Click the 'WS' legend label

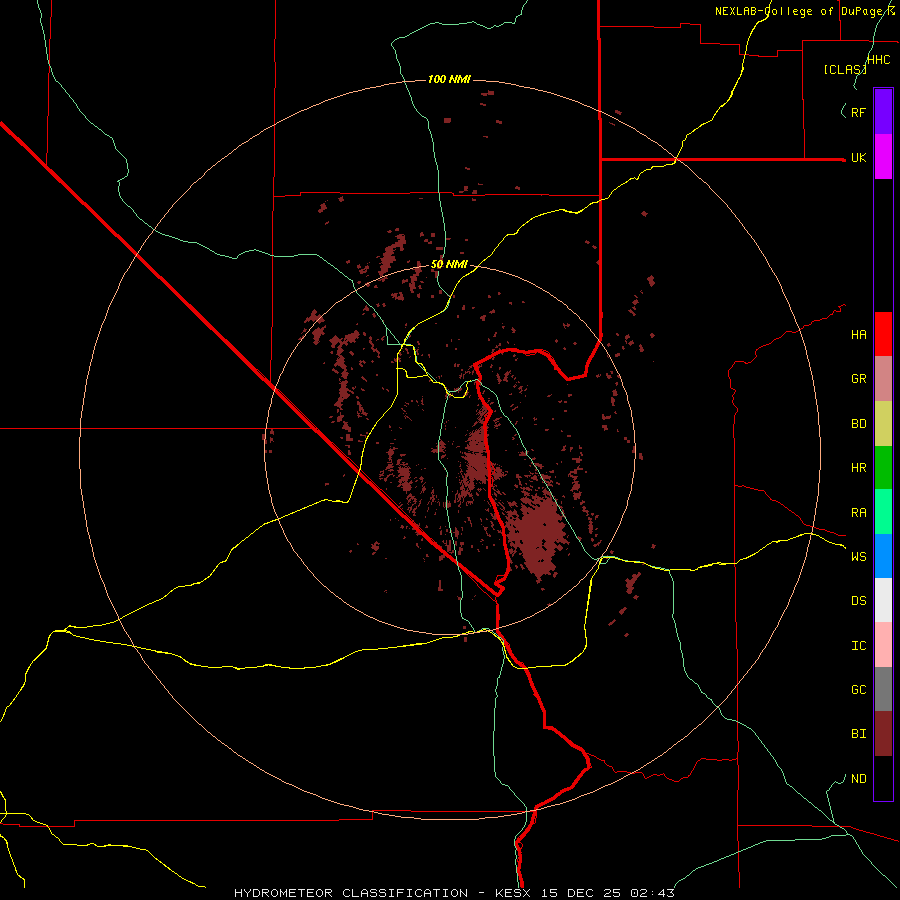859,557
